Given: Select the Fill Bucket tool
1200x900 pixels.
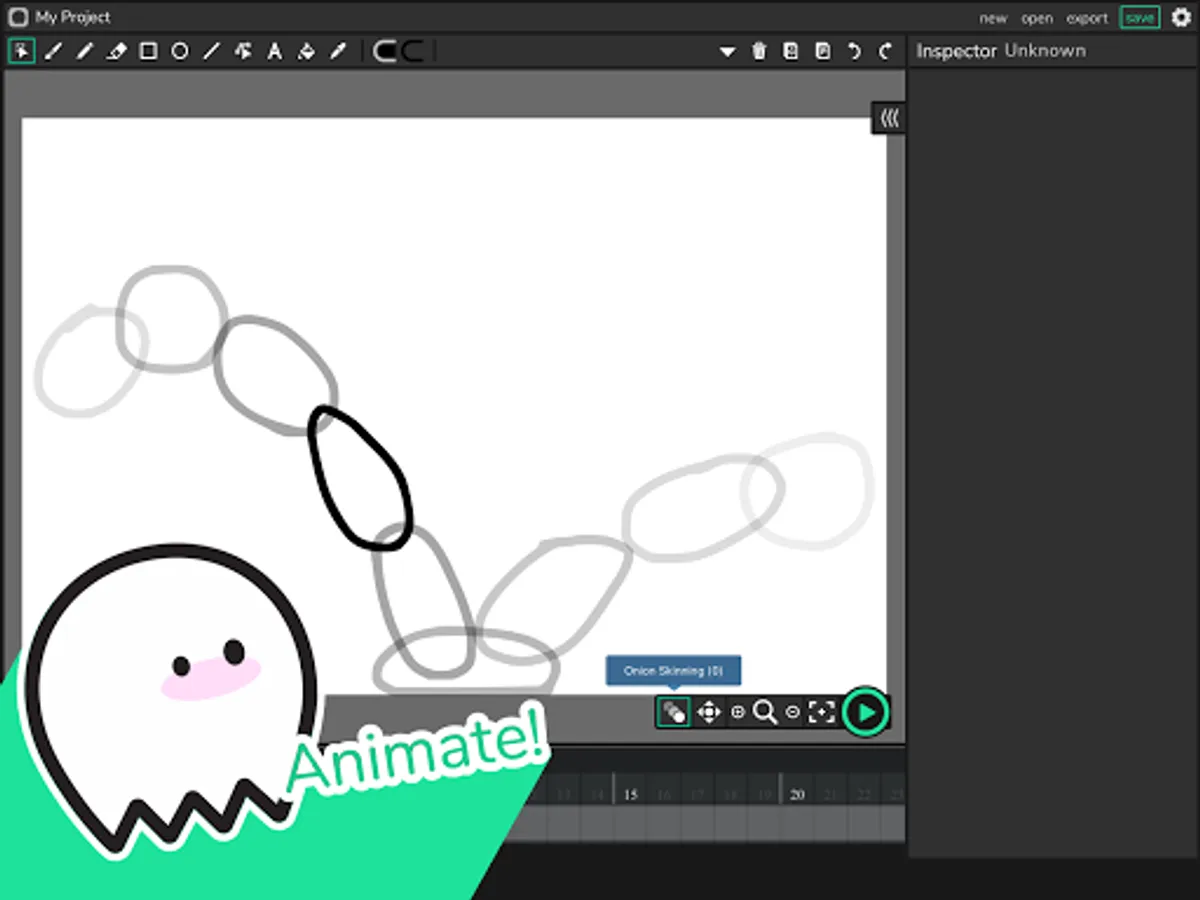Looking at the screenshot, I should 306,51.
